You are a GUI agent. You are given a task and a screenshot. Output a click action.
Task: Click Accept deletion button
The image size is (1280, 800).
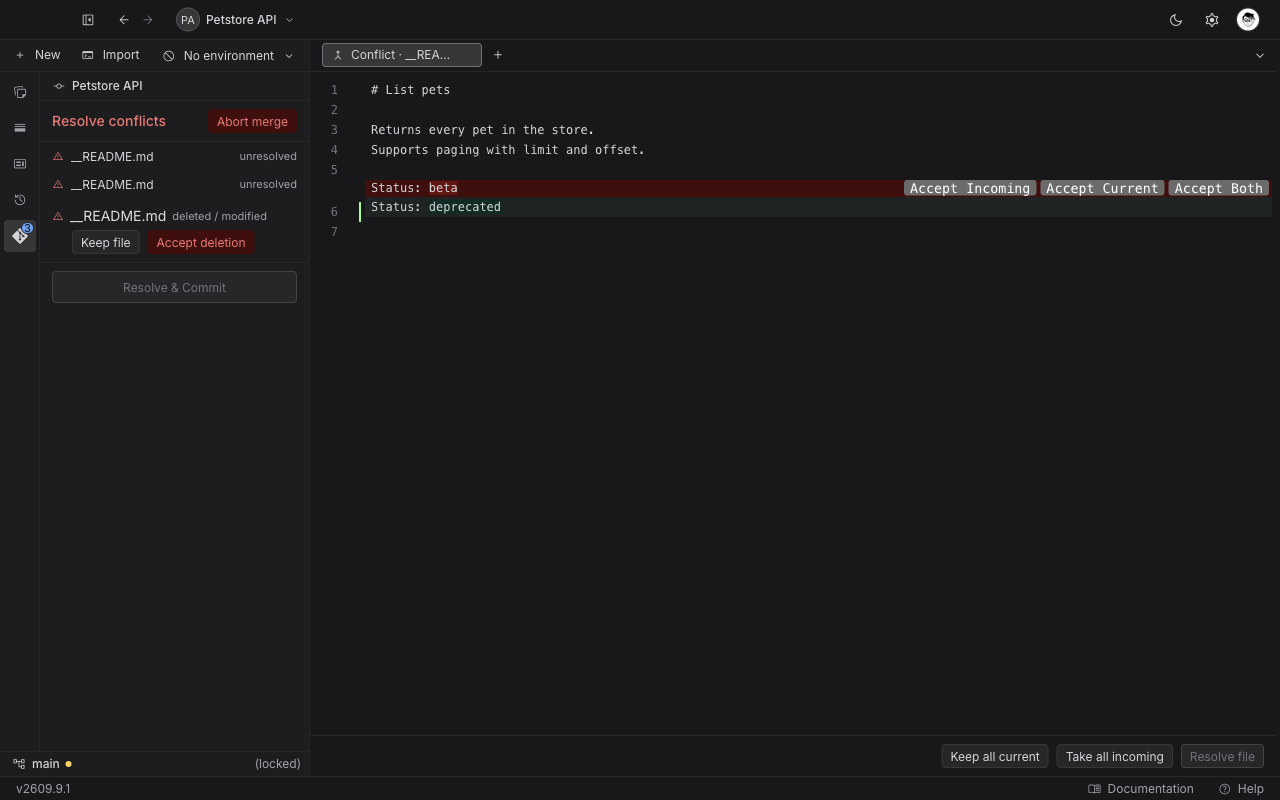201,242
